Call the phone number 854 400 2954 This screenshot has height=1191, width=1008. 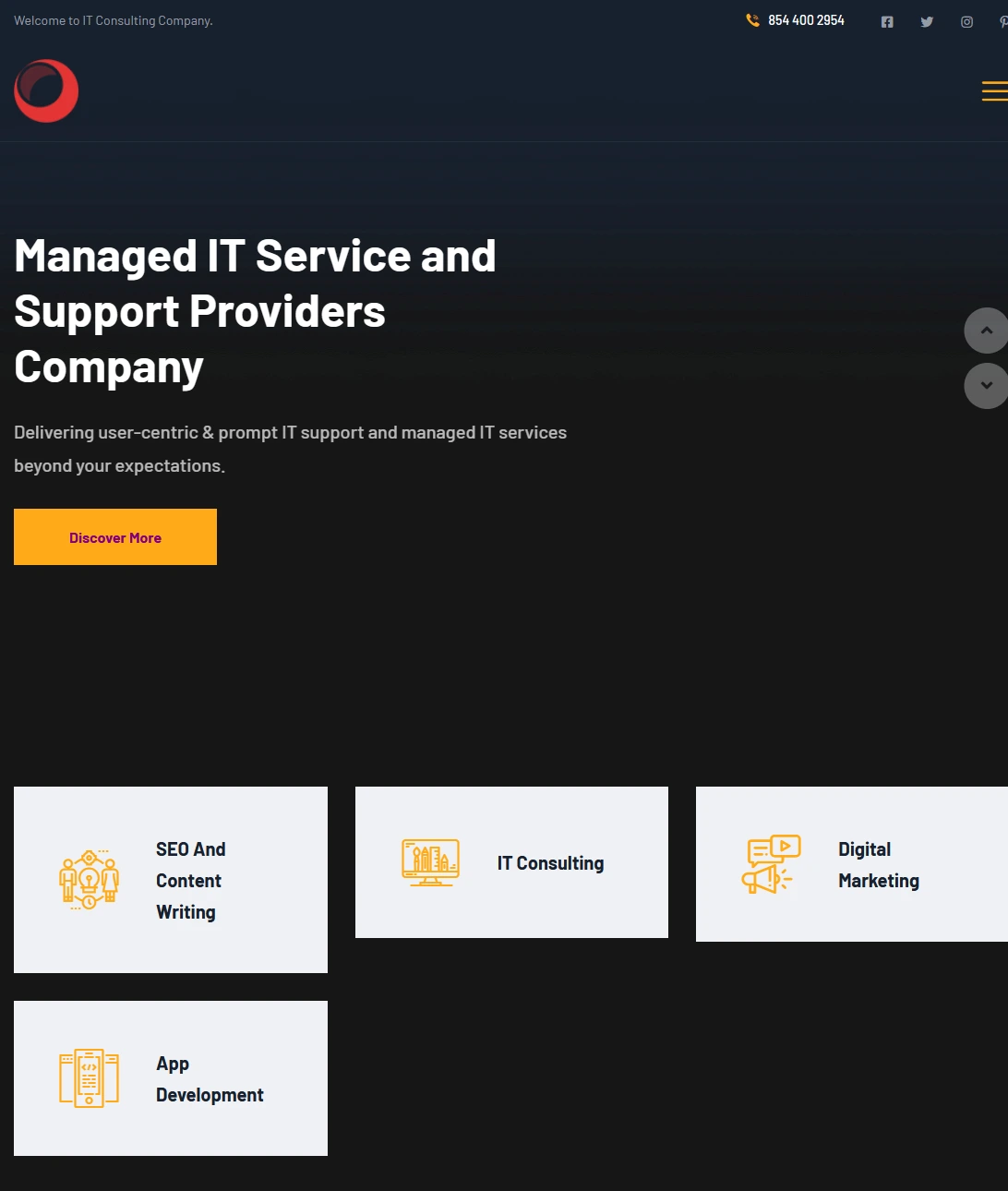point(806,20)
